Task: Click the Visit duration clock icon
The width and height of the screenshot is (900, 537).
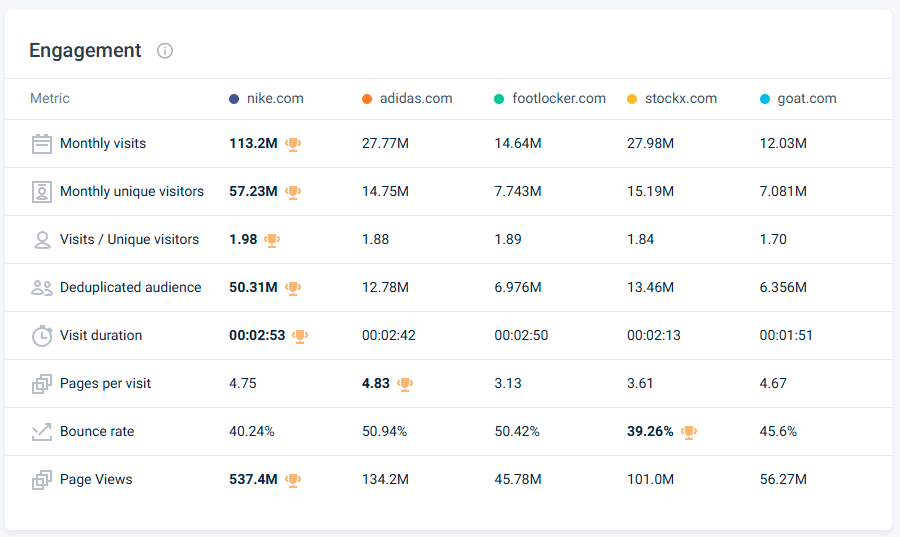Action: 41,336
